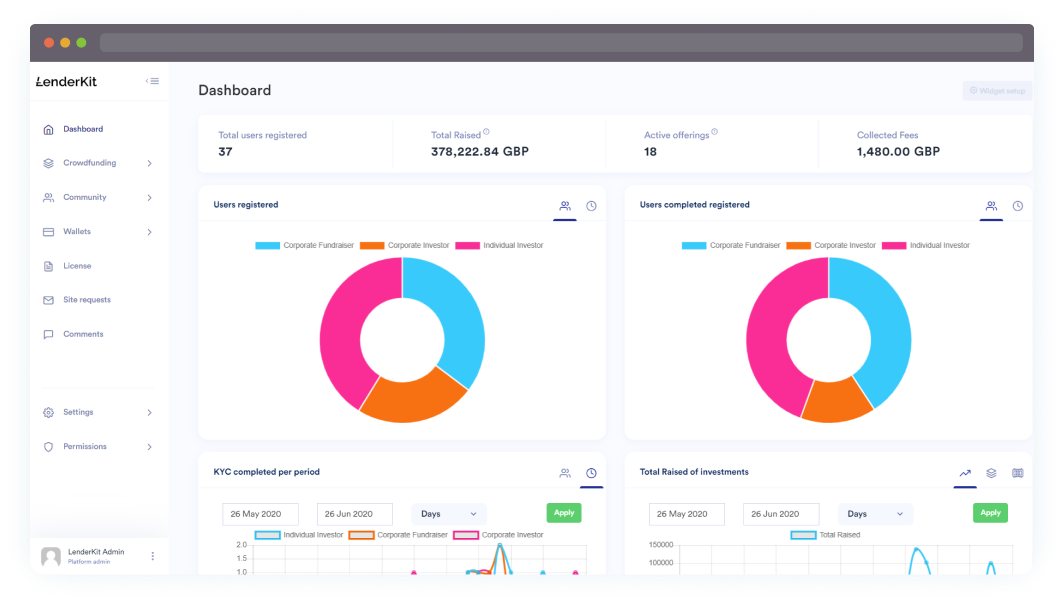Expand the Permissions sidebar section
1064x603 pixels.
(149, 447)
